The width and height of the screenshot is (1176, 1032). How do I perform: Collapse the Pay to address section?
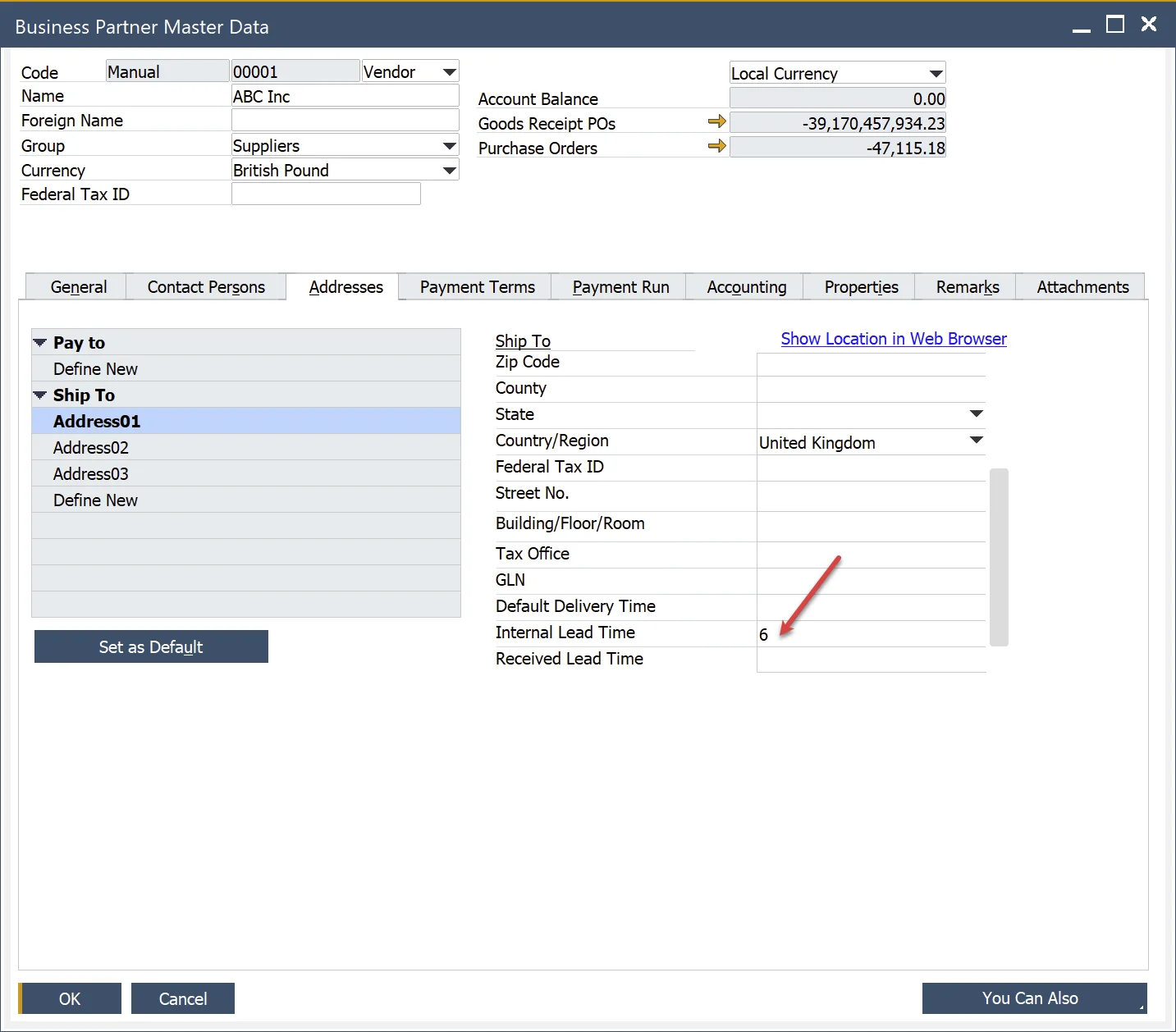pyautogui.click(x=39, y=343)
